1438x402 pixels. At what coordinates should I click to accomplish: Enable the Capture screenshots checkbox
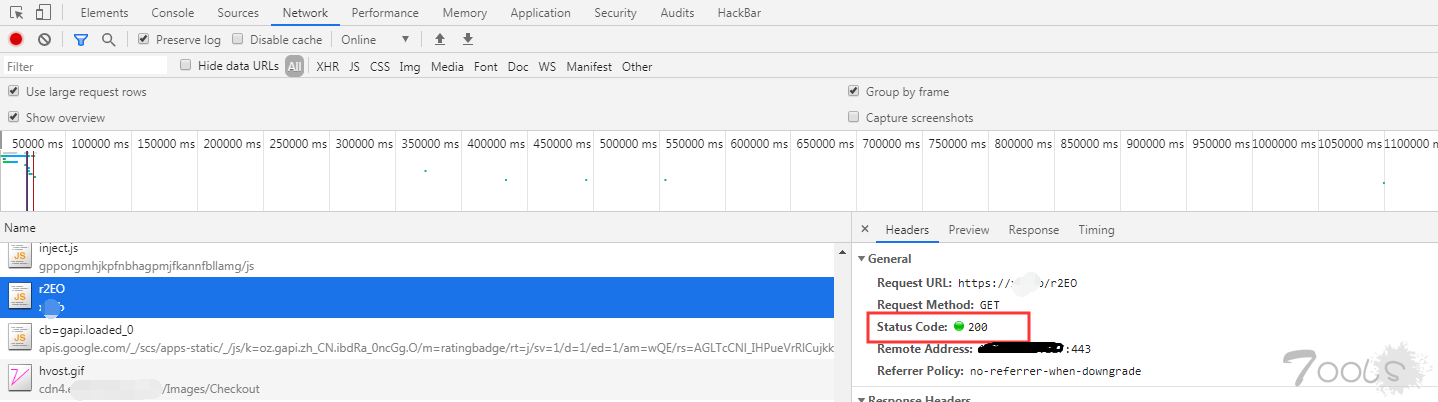(854, 117)
